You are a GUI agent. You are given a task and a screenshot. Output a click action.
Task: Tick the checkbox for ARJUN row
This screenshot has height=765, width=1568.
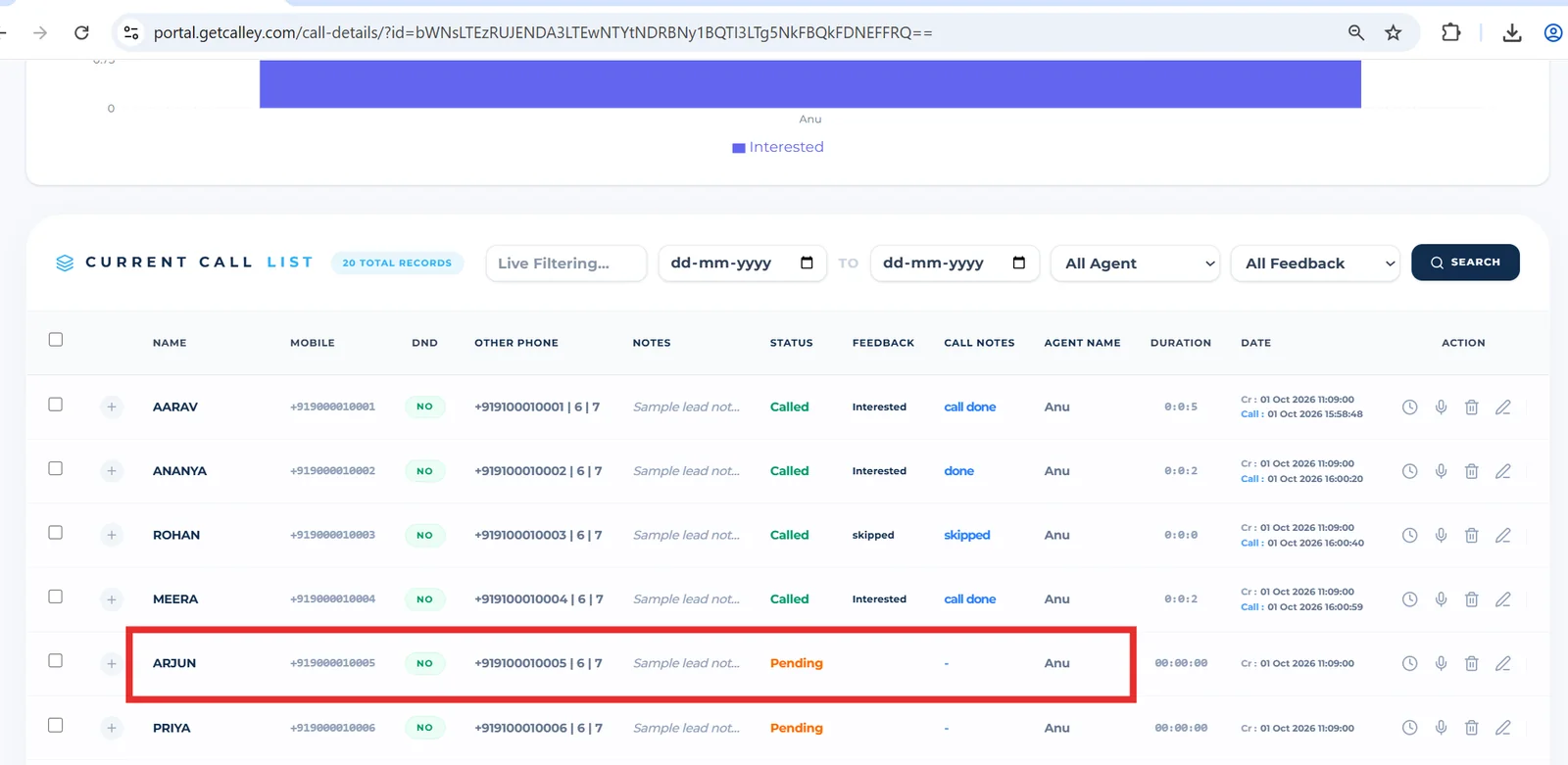pos(56,661)
